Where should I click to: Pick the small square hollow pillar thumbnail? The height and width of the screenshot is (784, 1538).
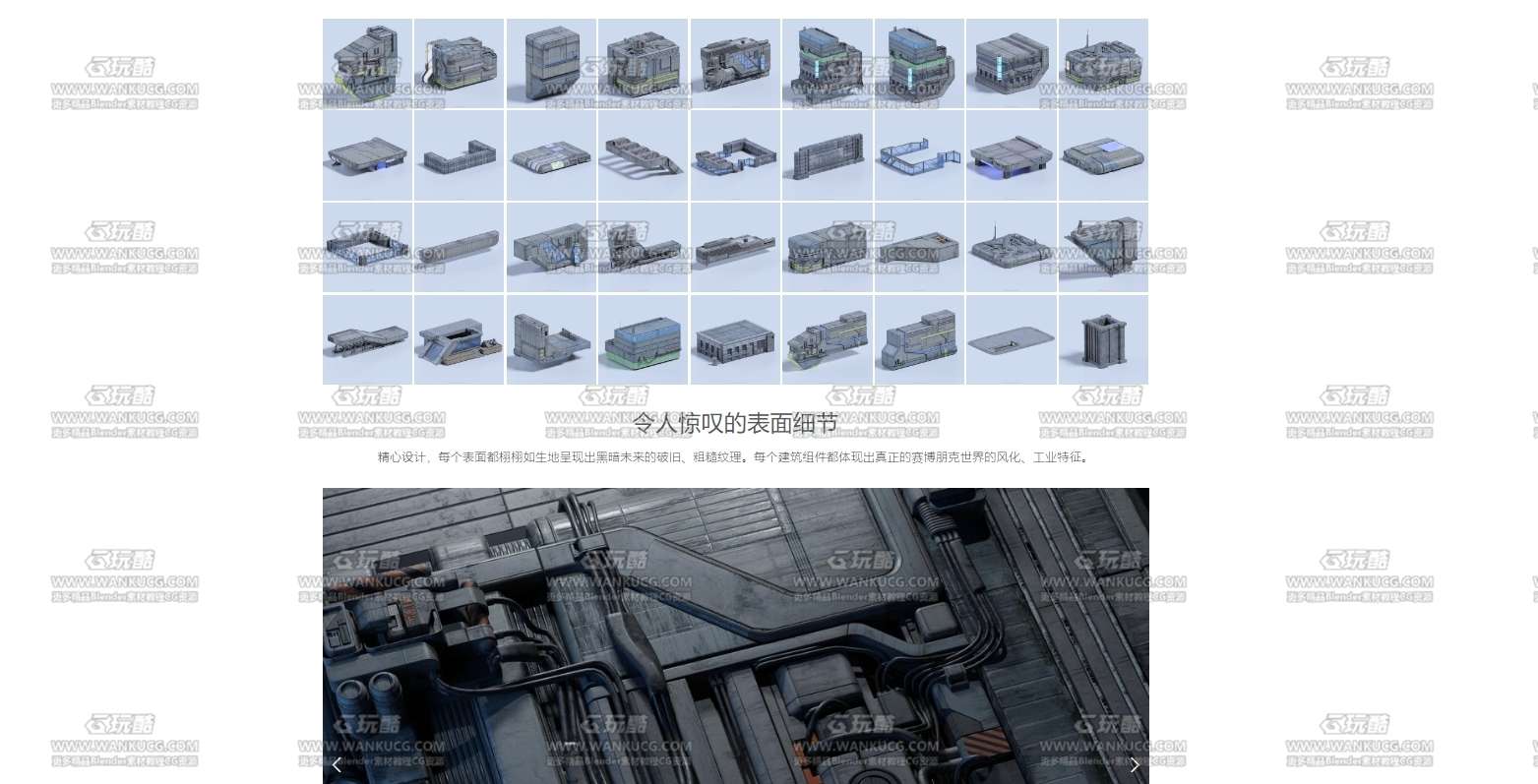(1103, 340)
